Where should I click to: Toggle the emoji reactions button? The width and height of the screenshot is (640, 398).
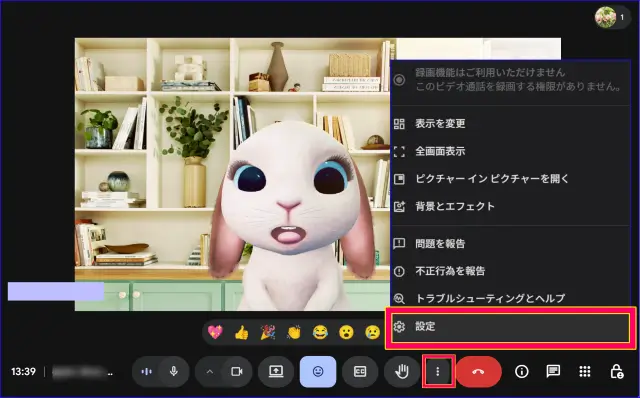[318, 371]
